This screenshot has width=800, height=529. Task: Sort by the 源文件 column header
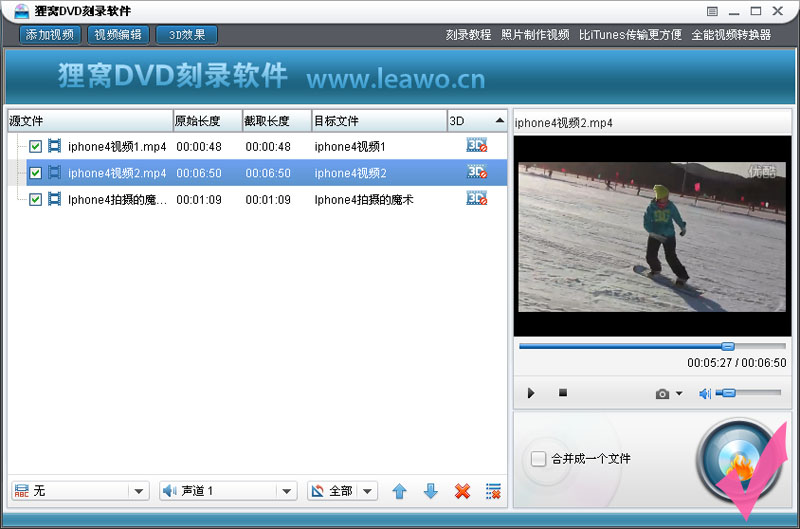click(90, 121)
